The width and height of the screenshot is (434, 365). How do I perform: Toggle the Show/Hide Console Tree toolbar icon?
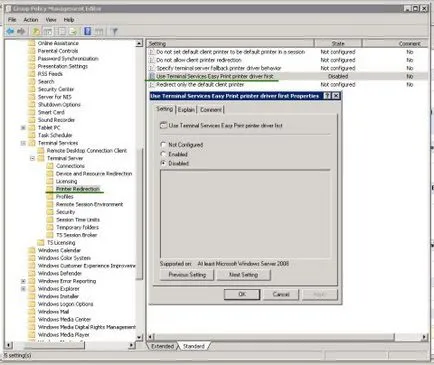(48, 32)
